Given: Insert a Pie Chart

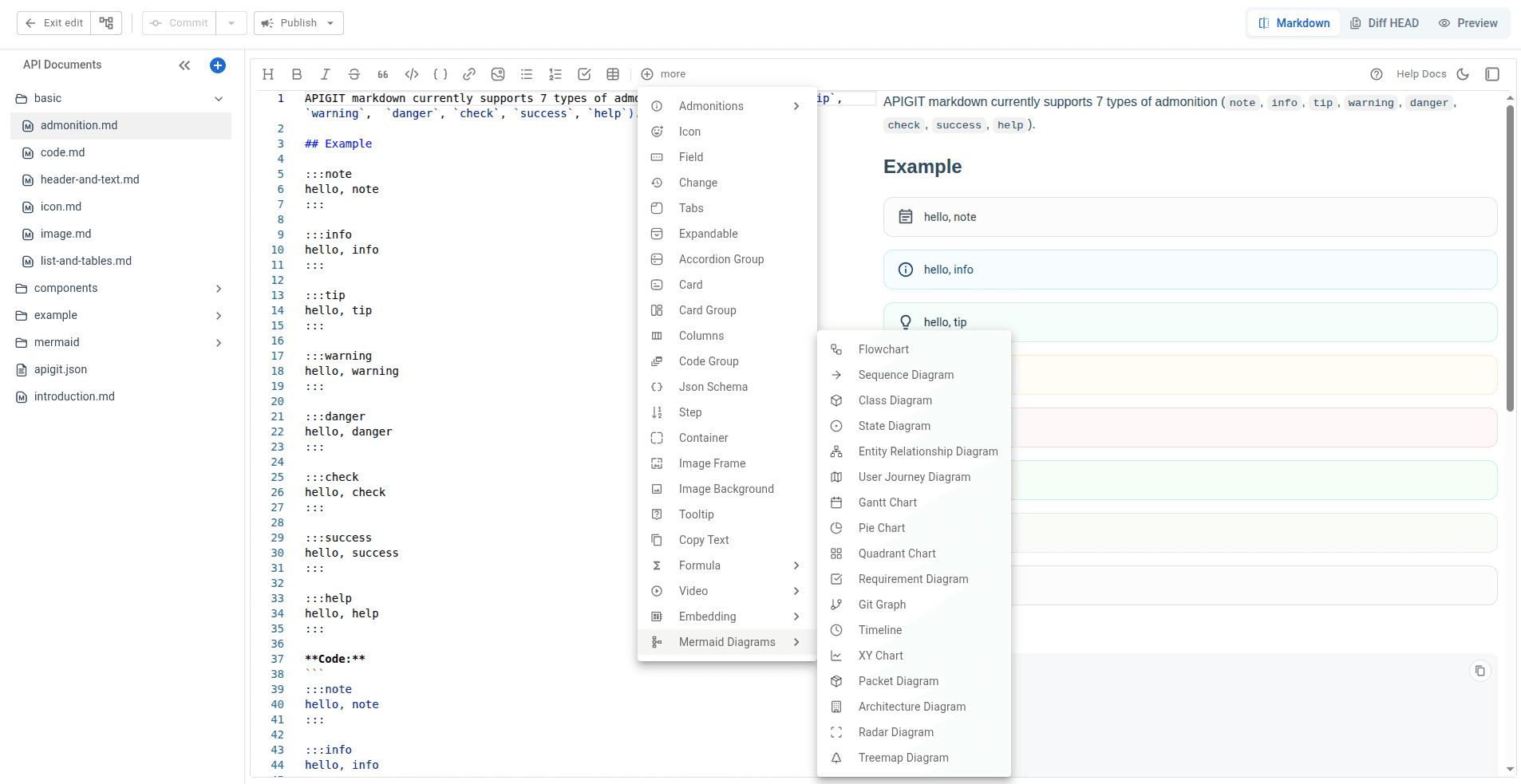Looking at the screenshot, I should 914,528.
